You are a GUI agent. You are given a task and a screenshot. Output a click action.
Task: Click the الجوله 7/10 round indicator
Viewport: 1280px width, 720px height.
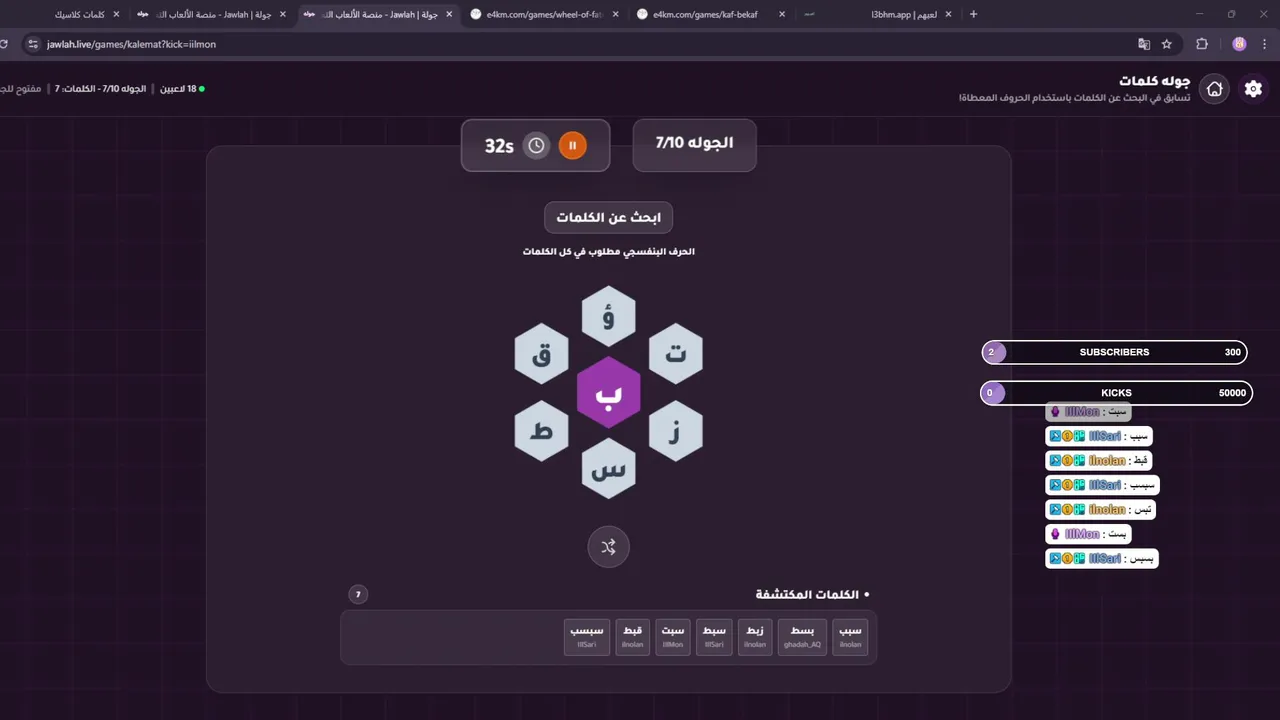pyautogui.click(x=695, y=145)
